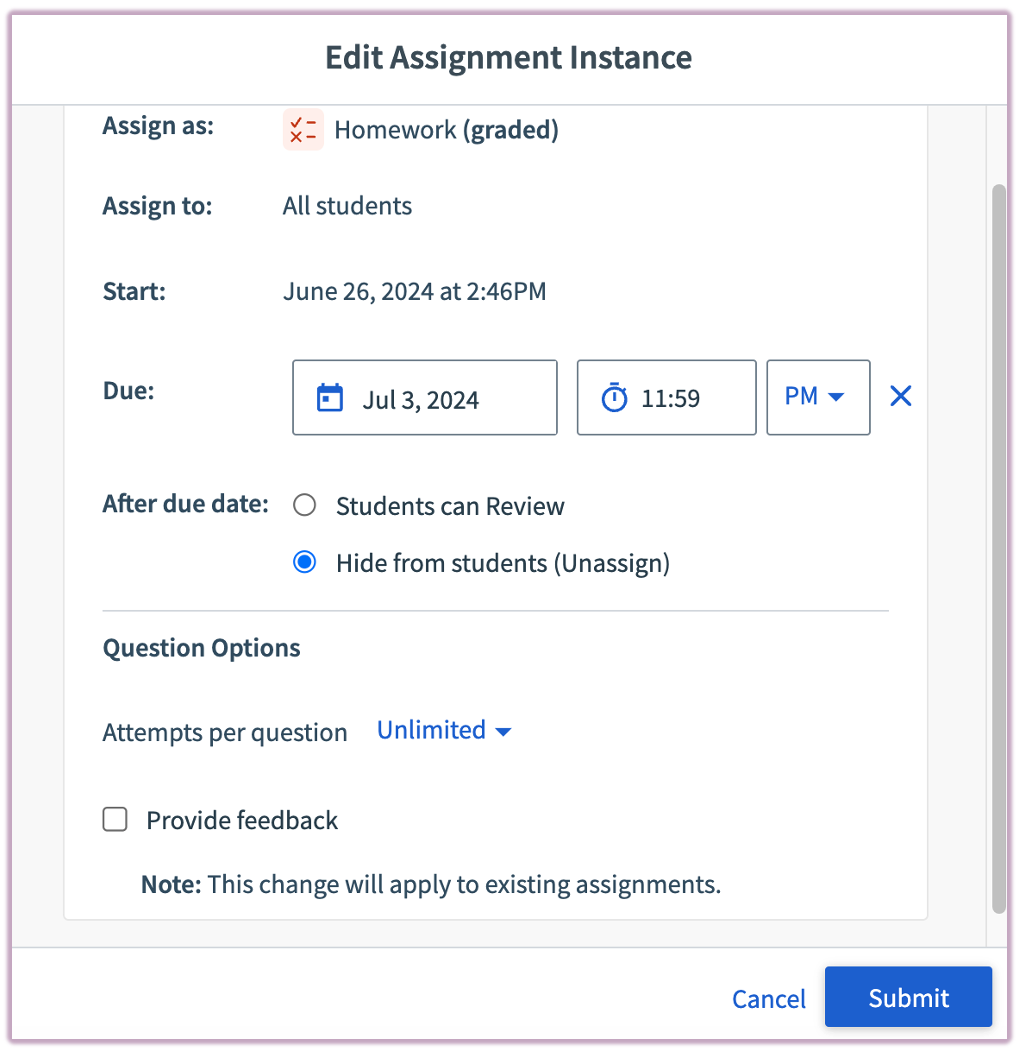Click the Jul 3, 2024 date field
The width and height of the screenshot is (1018, 1052).
(424, 396)
